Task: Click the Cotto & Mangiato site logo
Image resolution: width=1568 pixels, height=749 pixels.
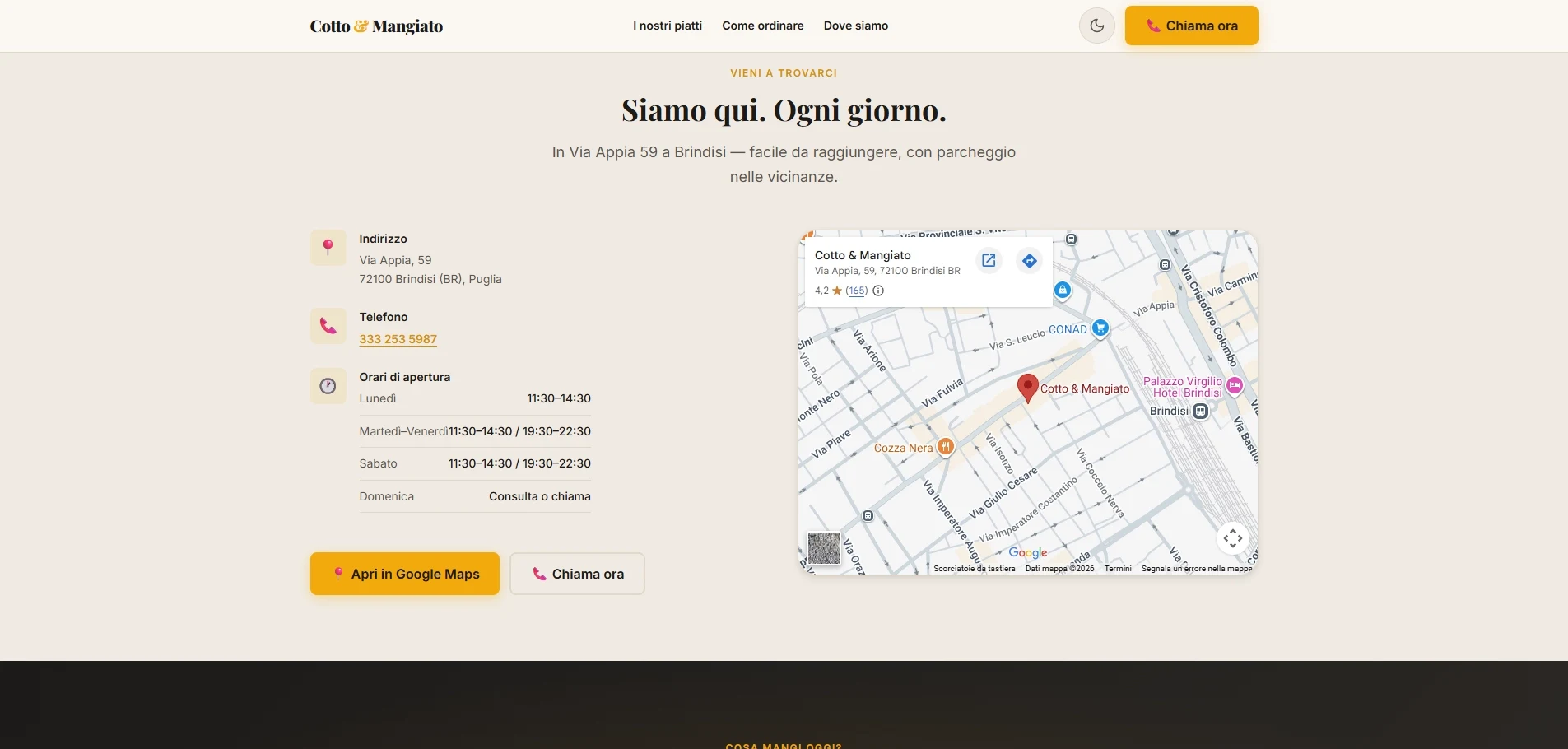Action: click(x=376, y=26)
